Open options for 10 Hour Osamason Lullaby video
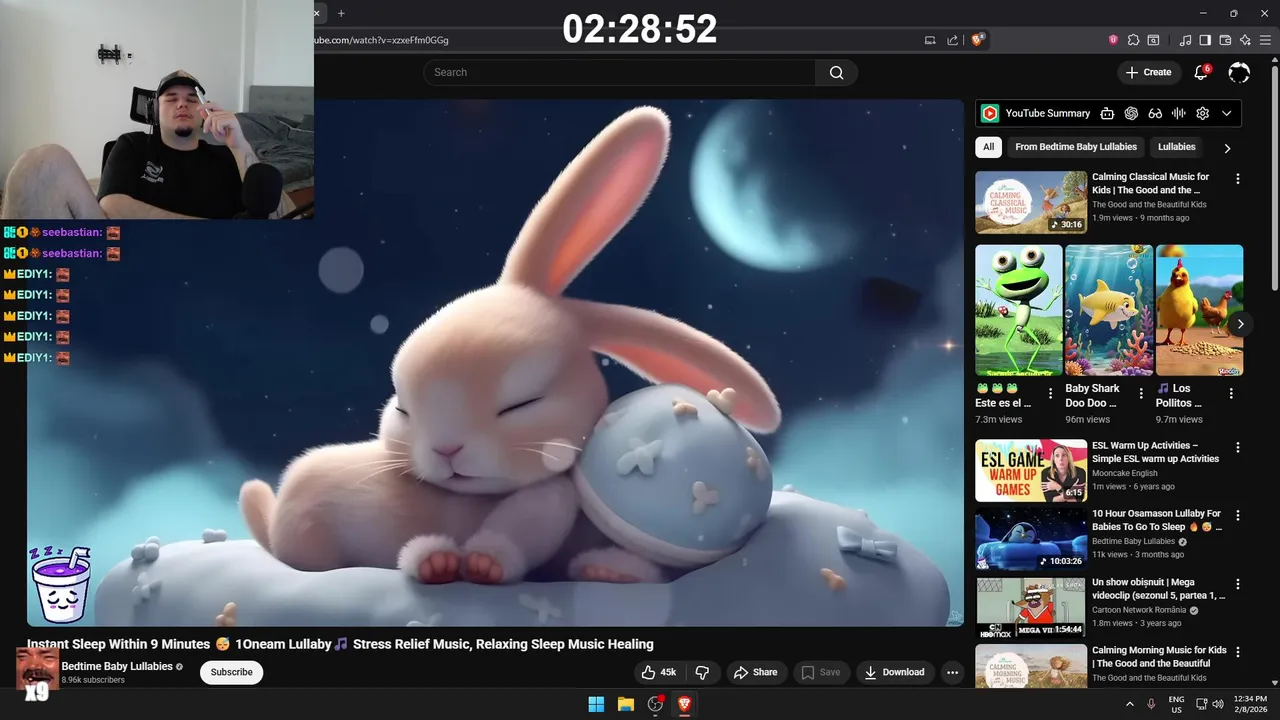Image resolution: width=1280 pixels, height=720 pixels. [1238, 516]
